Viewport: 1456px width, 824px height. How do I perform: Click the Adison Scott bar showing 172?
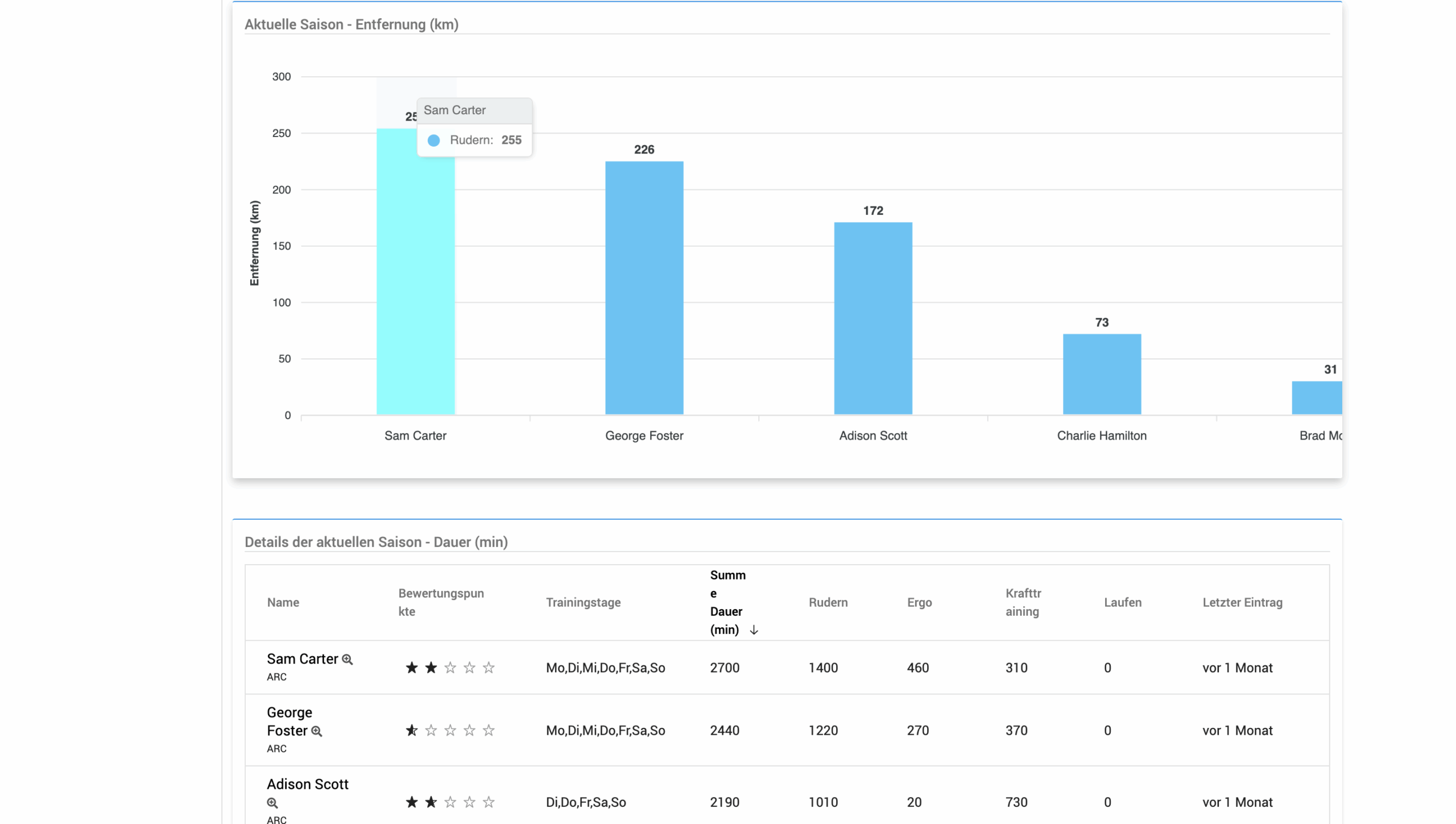tap(872, 318)
